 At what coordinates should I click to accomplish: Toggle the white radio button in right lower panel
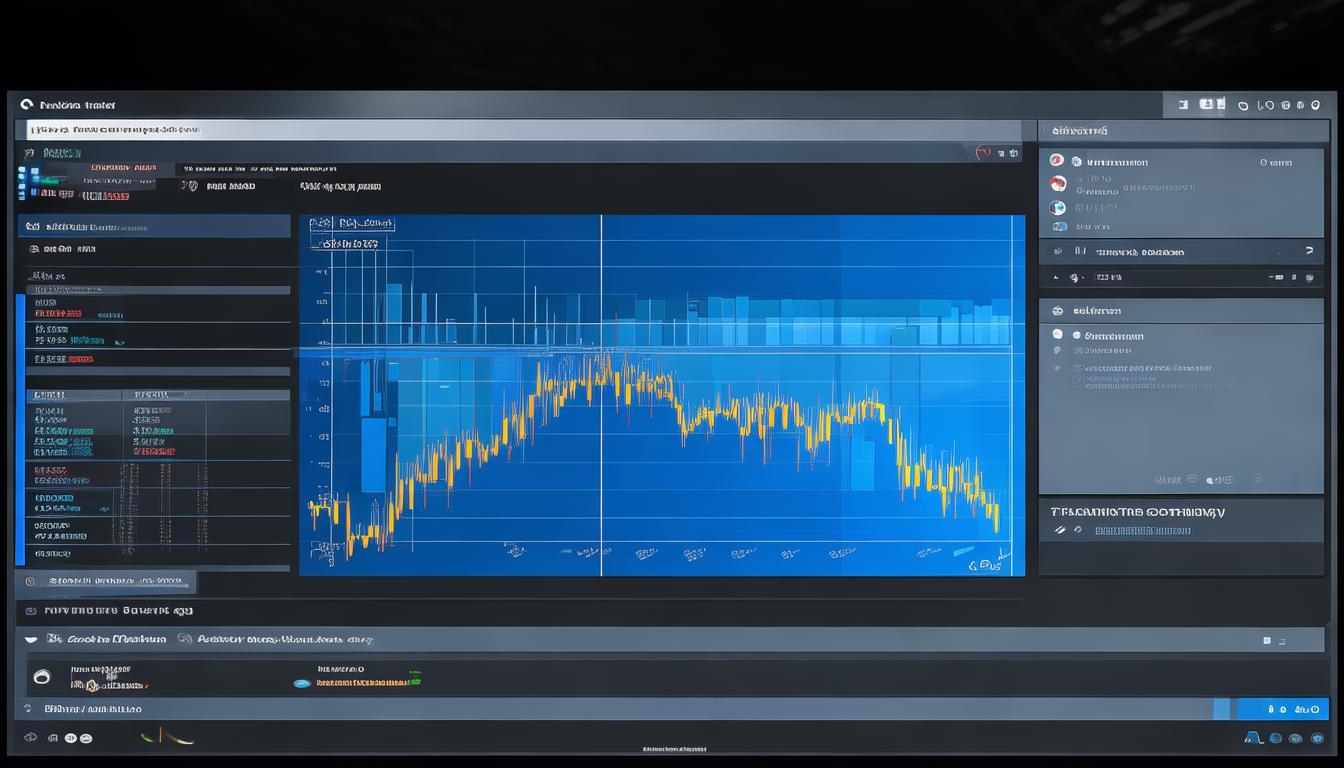click(x=1058, y=336)
